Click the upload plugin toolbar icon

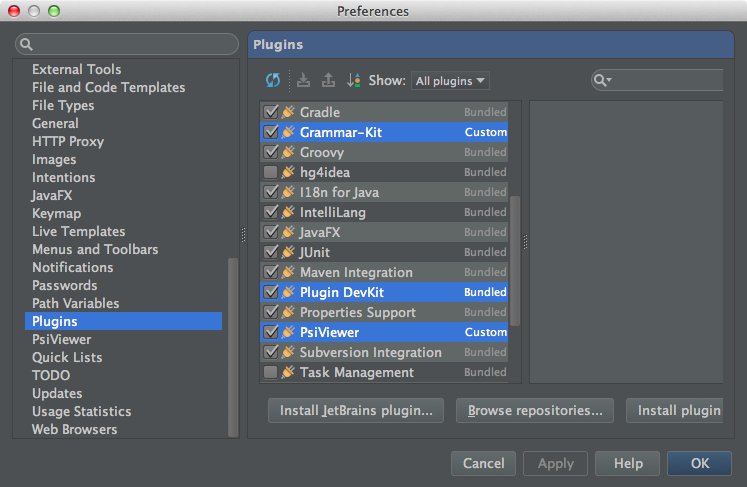pos(328,80)
